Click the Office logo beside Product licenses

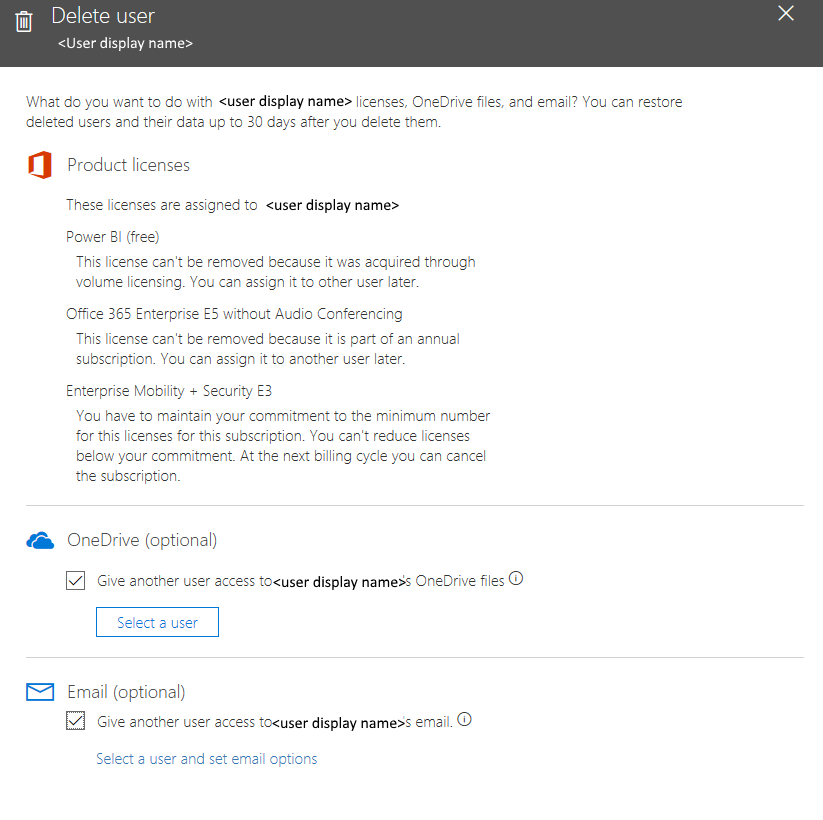pyautogui.click(x=40, y=165)
